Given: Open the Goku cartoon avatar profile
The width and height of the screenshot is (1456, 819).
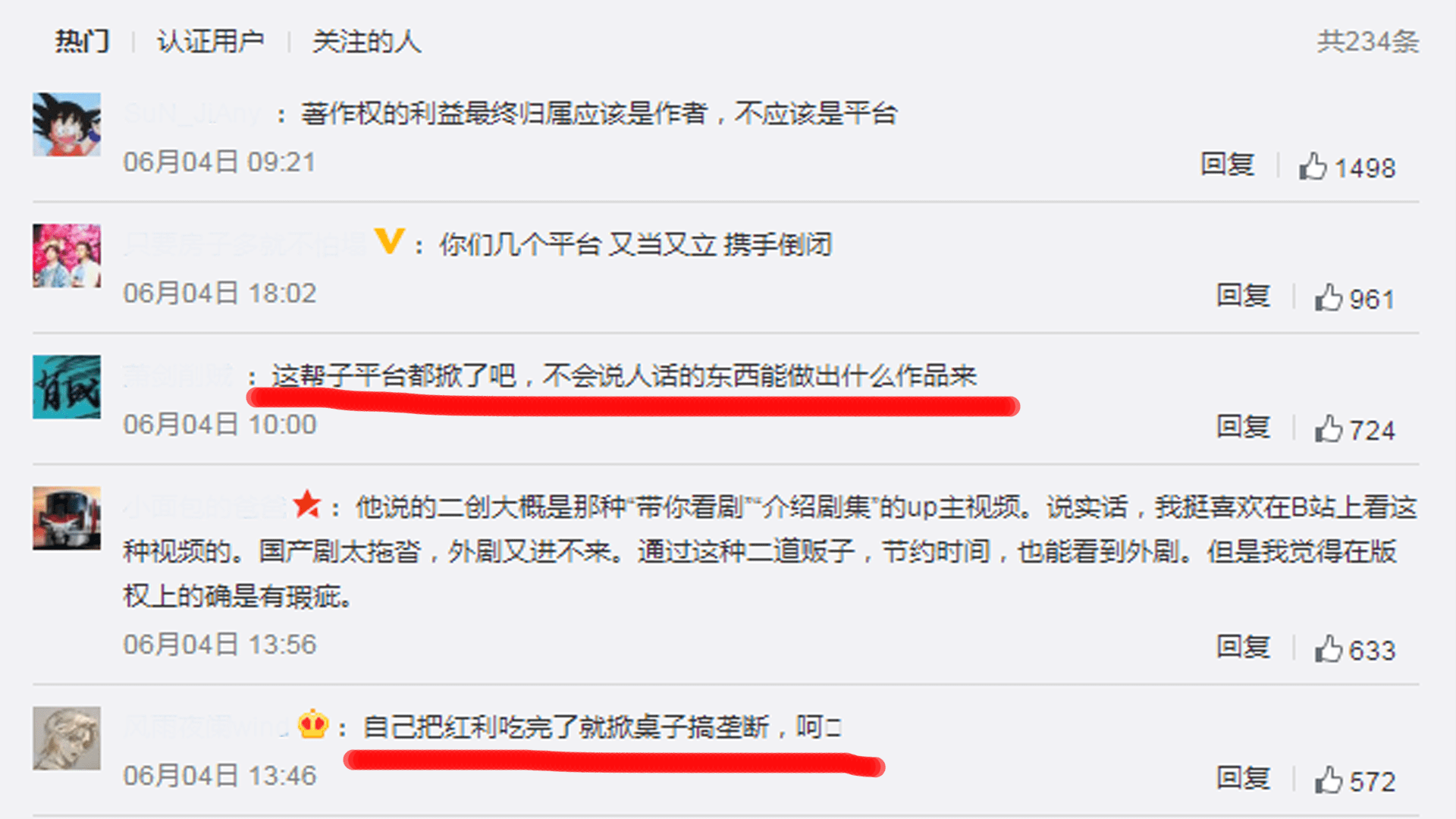Looking at the screenshot, I should [67, 124].
